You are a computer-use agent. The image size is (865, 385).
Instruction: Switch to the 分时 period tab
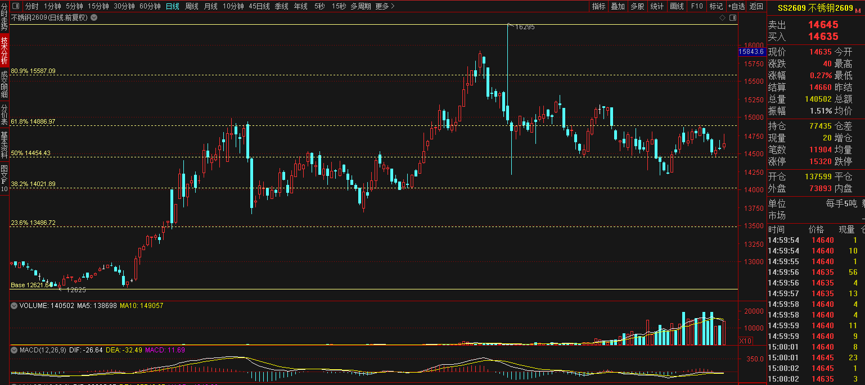pos(32,7)
